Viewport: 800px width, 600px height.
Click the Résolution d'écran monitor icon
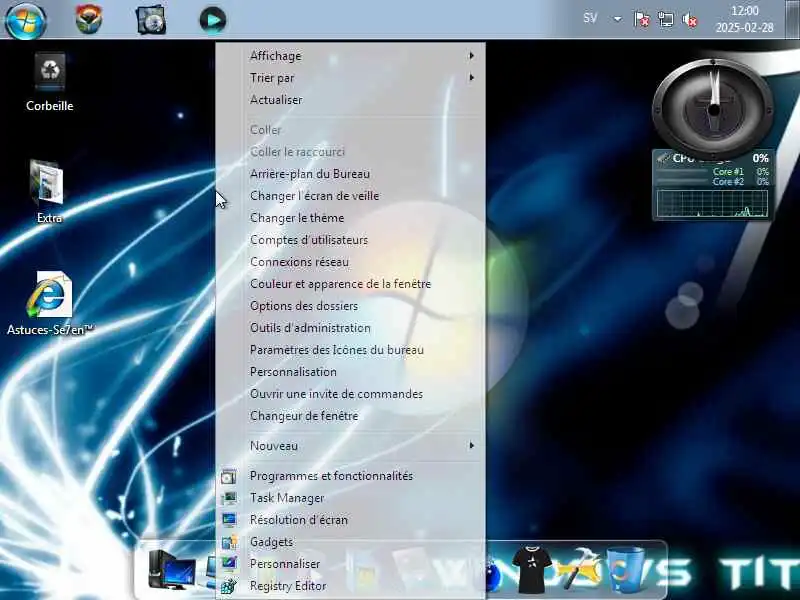point(229,520)
